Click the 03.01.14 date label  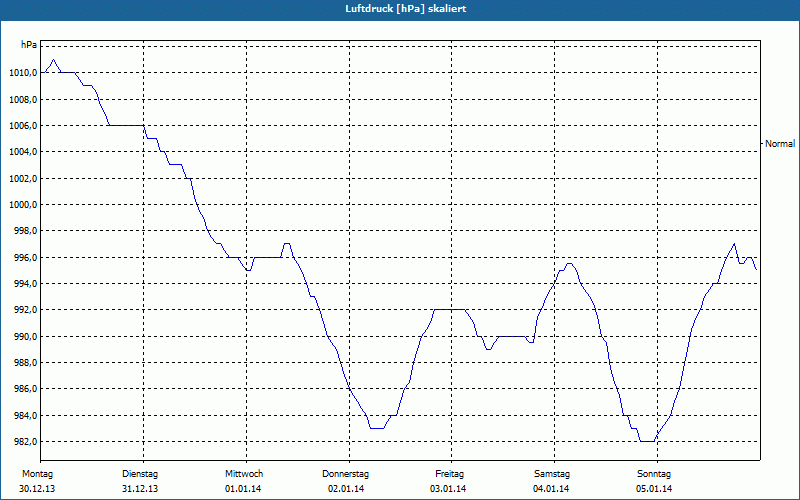[x=448, y=489]
